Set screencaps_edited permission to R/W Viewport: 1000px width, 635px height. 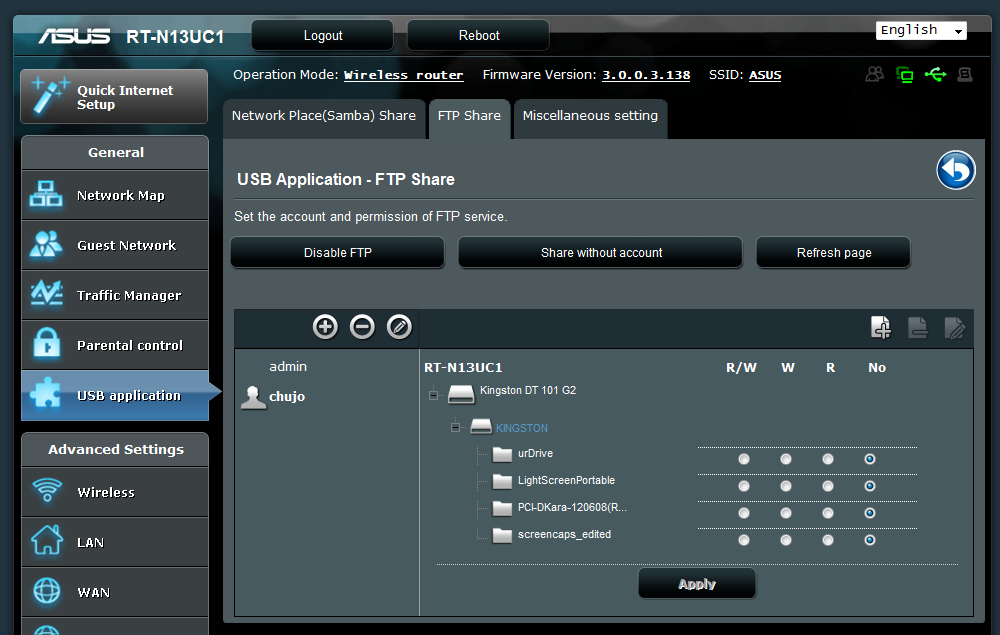click(744, 540)
